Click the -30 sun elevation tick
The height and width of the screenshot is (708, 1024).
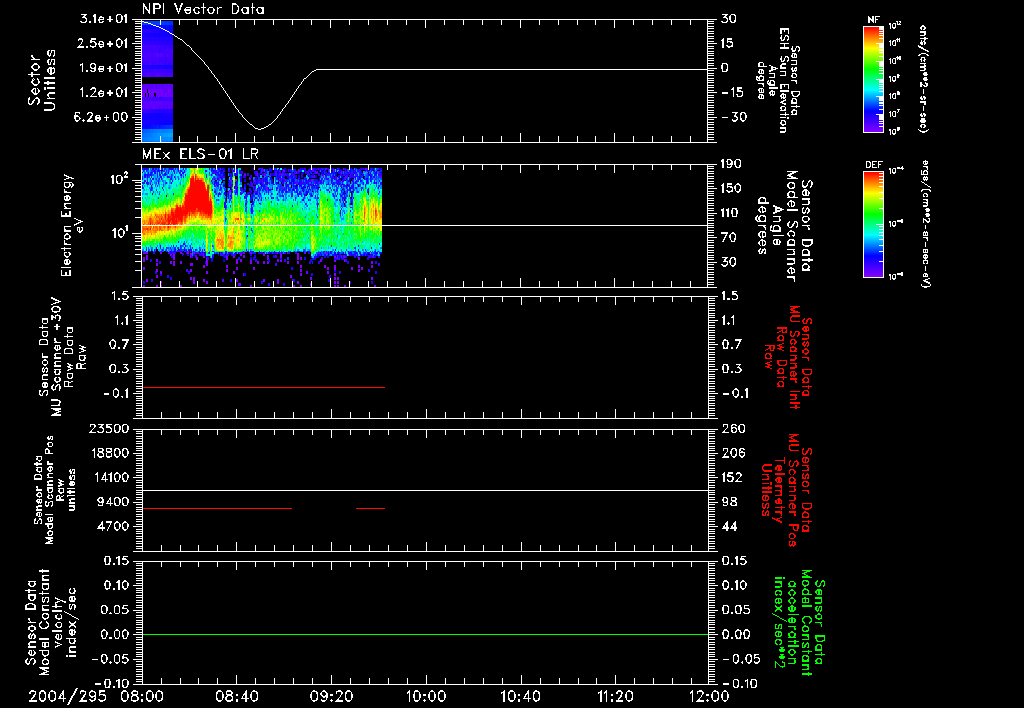[x=733, y=118]
